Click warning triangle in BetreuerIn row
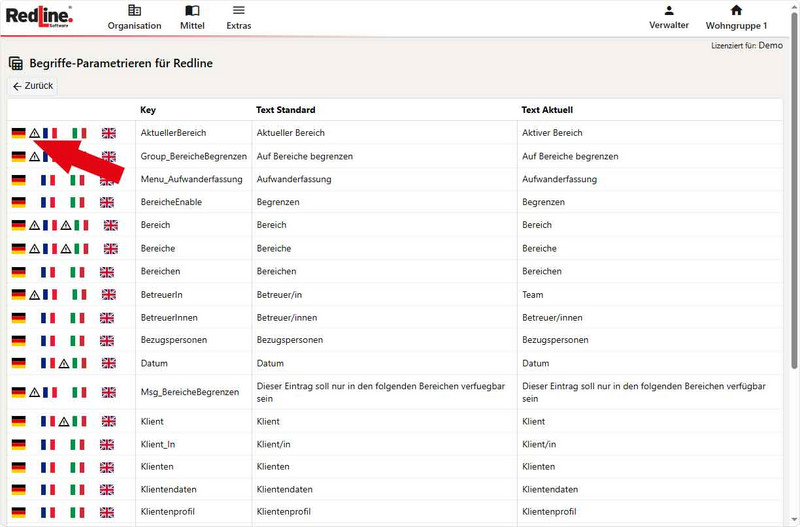Viewport: 800px width, 527px height. [34, 295]
